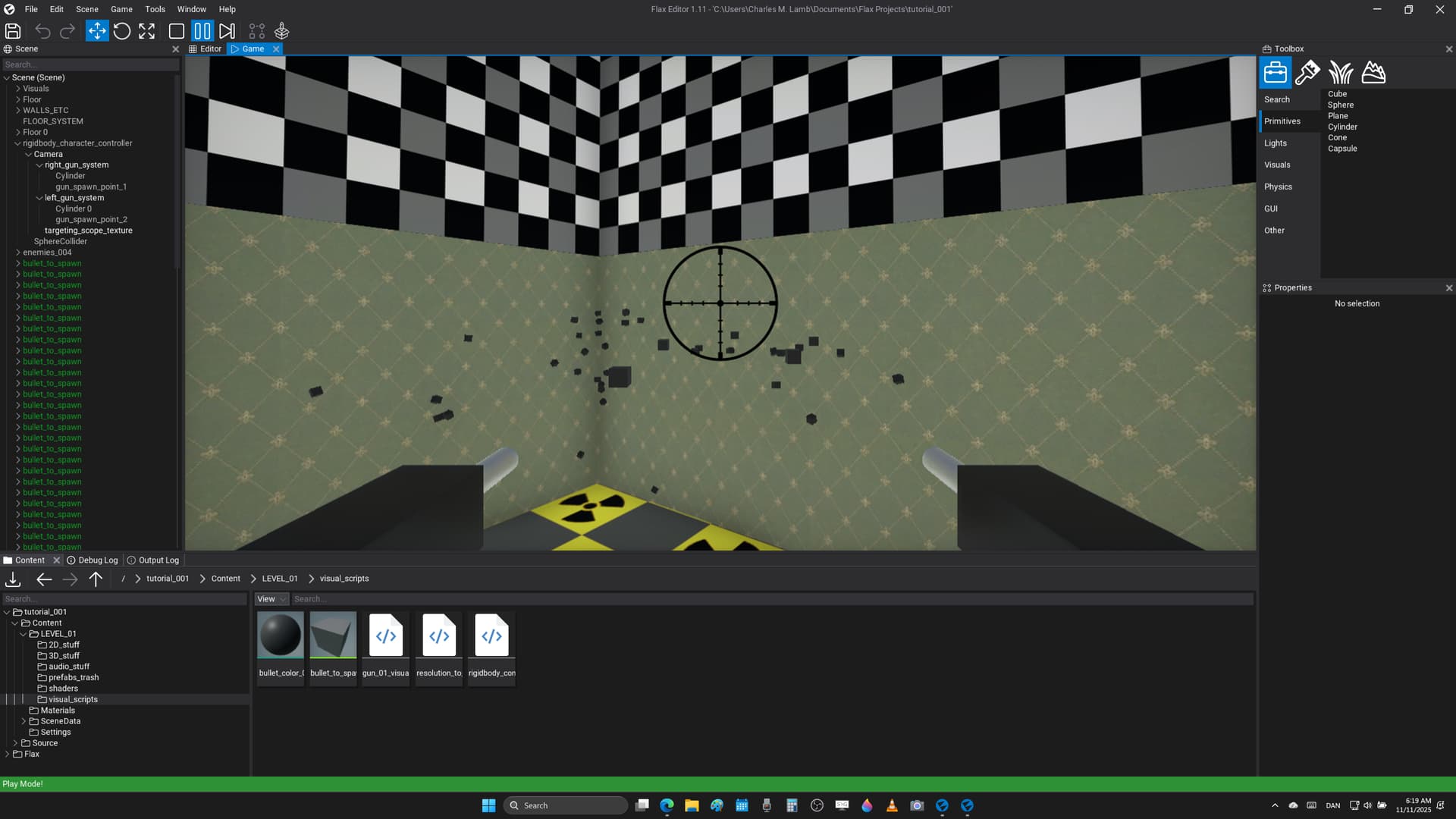Select the bullet_color material thumbnail

(281, 635)
